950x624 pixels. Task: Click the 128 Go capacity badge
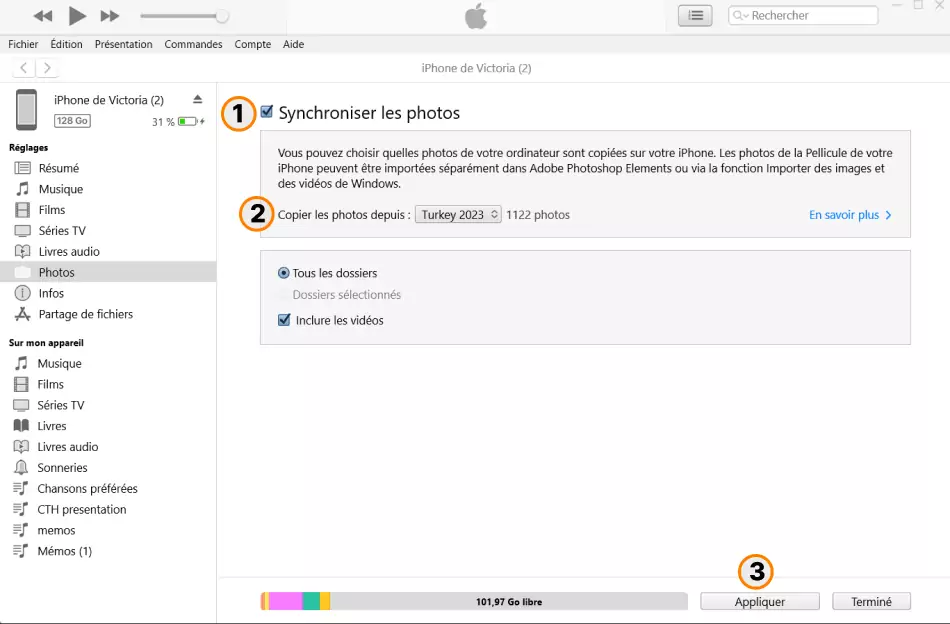point(72,121)
